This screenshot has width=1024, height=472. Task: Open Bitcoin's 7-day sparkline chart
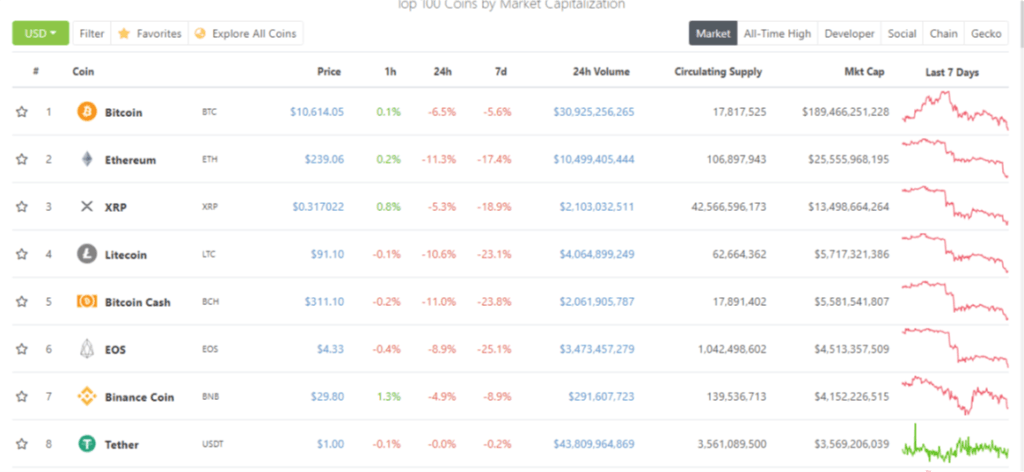(x=955, y=110)
